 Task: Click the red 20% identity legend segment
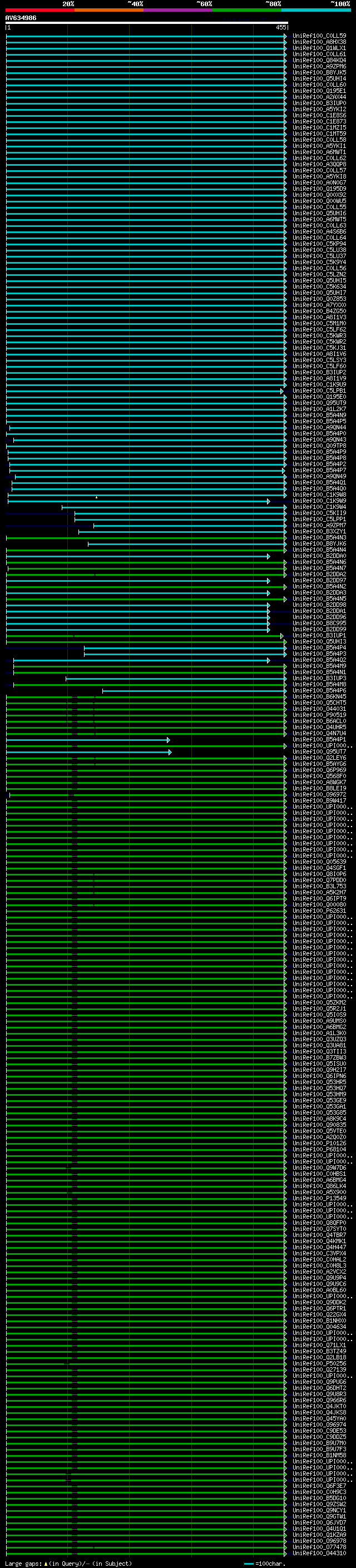39,10
